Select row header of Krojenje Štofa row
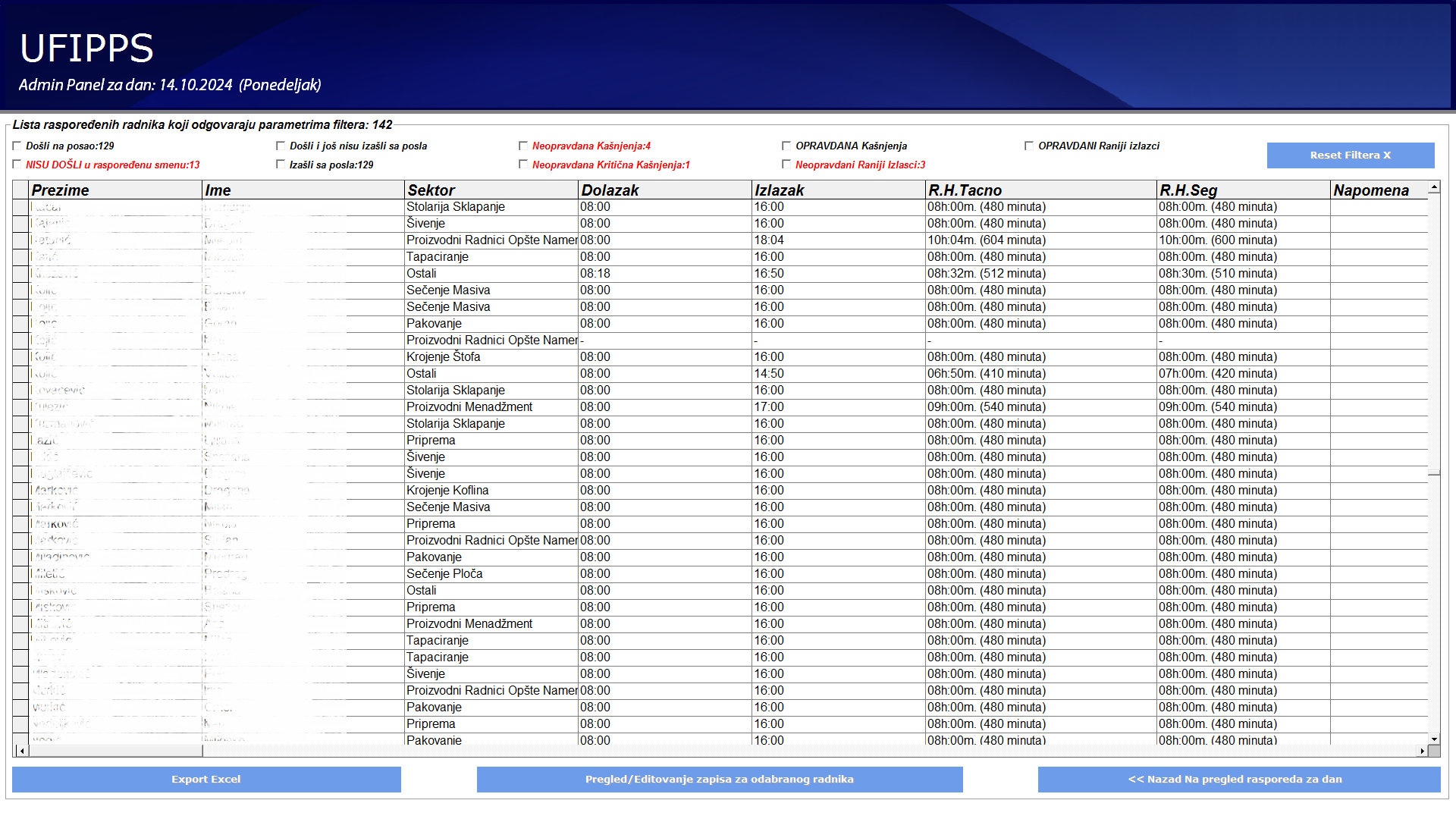The image size is (1456, 819). pyautogui.click(x=20, y=357)
